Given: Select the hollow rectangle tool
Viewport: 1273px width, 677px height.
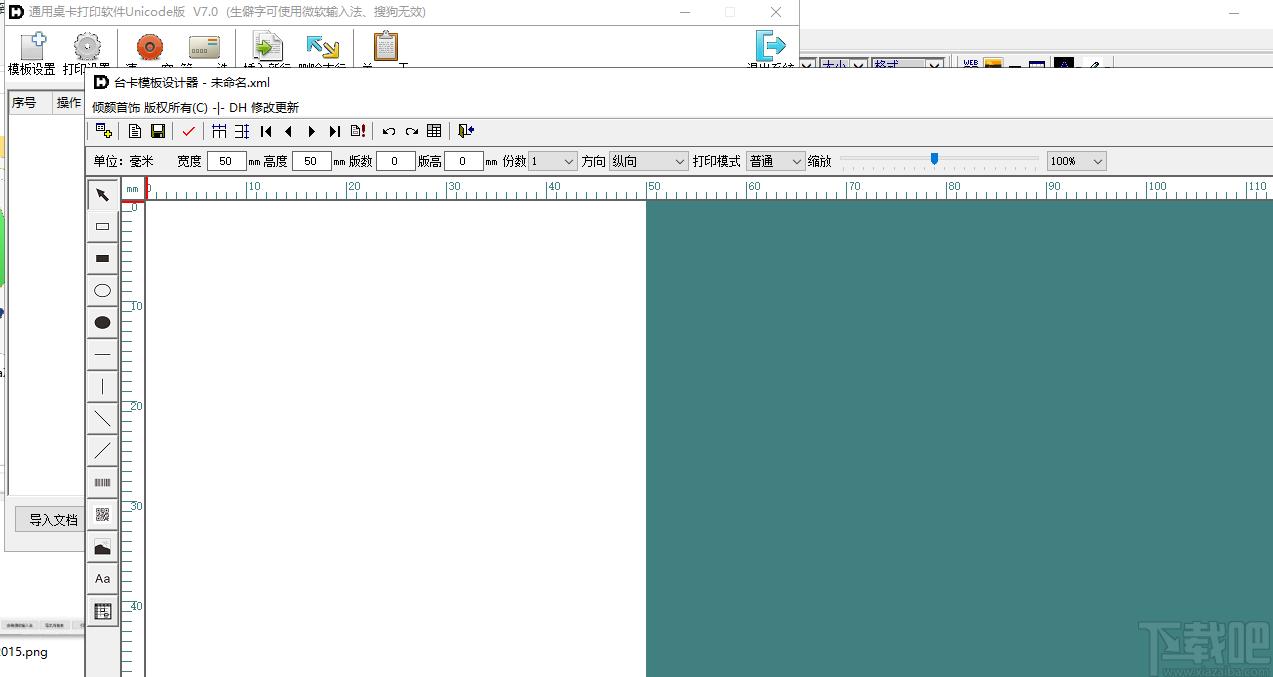Looking at the screenshot, I should [x=102, y=226].
